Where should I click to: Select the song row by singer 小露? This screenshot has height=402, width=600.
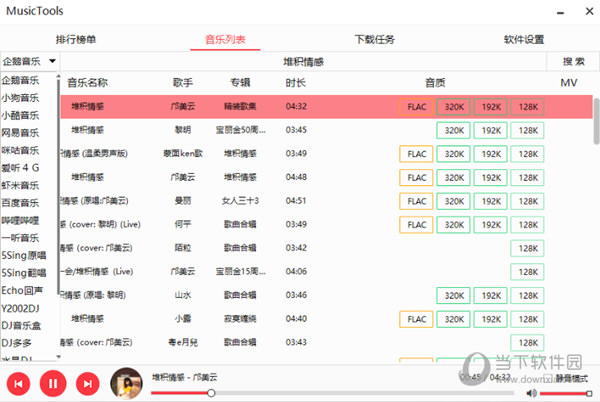(326, 319)
